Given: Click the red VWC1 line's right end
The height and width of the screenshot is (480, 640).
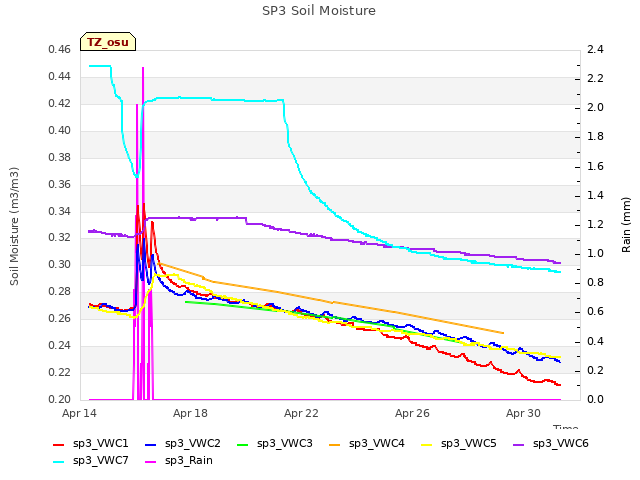Looking at the screenshot, I should tap(560, 384).
